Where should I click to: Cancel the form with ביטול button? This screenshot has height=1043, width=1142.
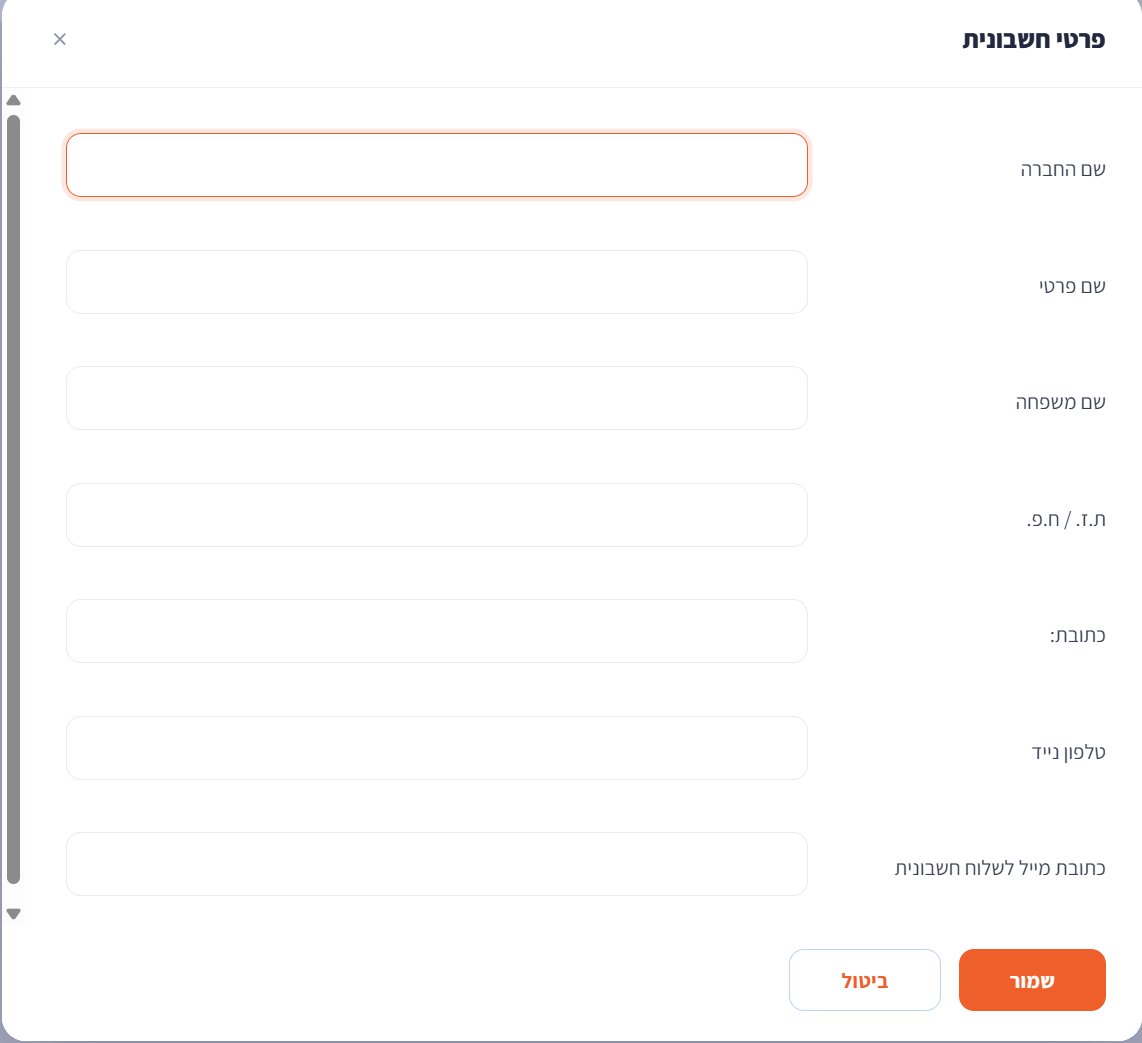coord(865,980)
